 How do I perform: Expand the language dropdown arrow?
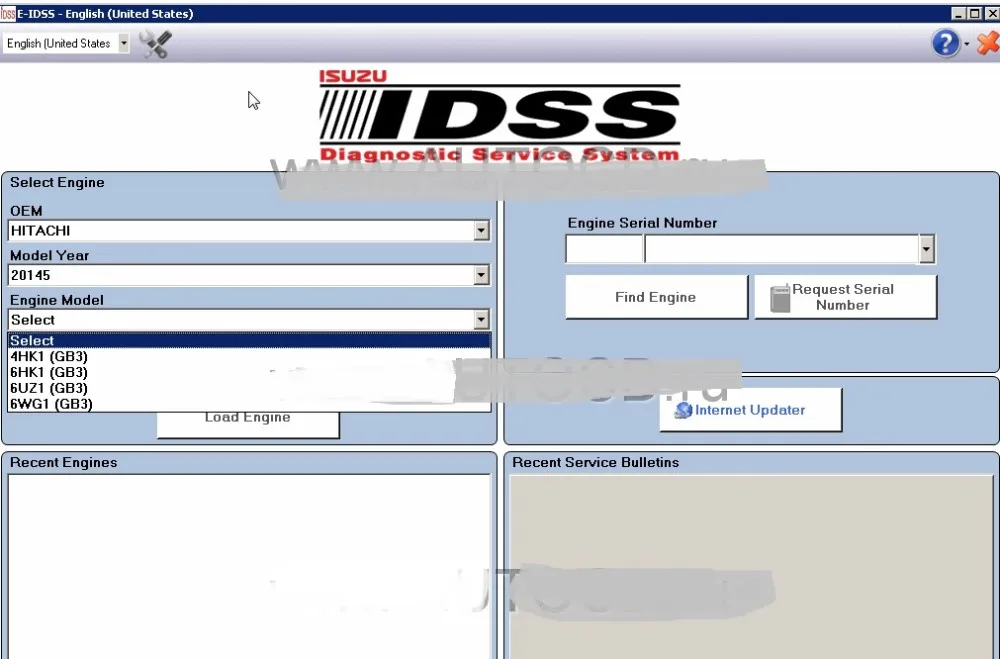pos(124,43)
